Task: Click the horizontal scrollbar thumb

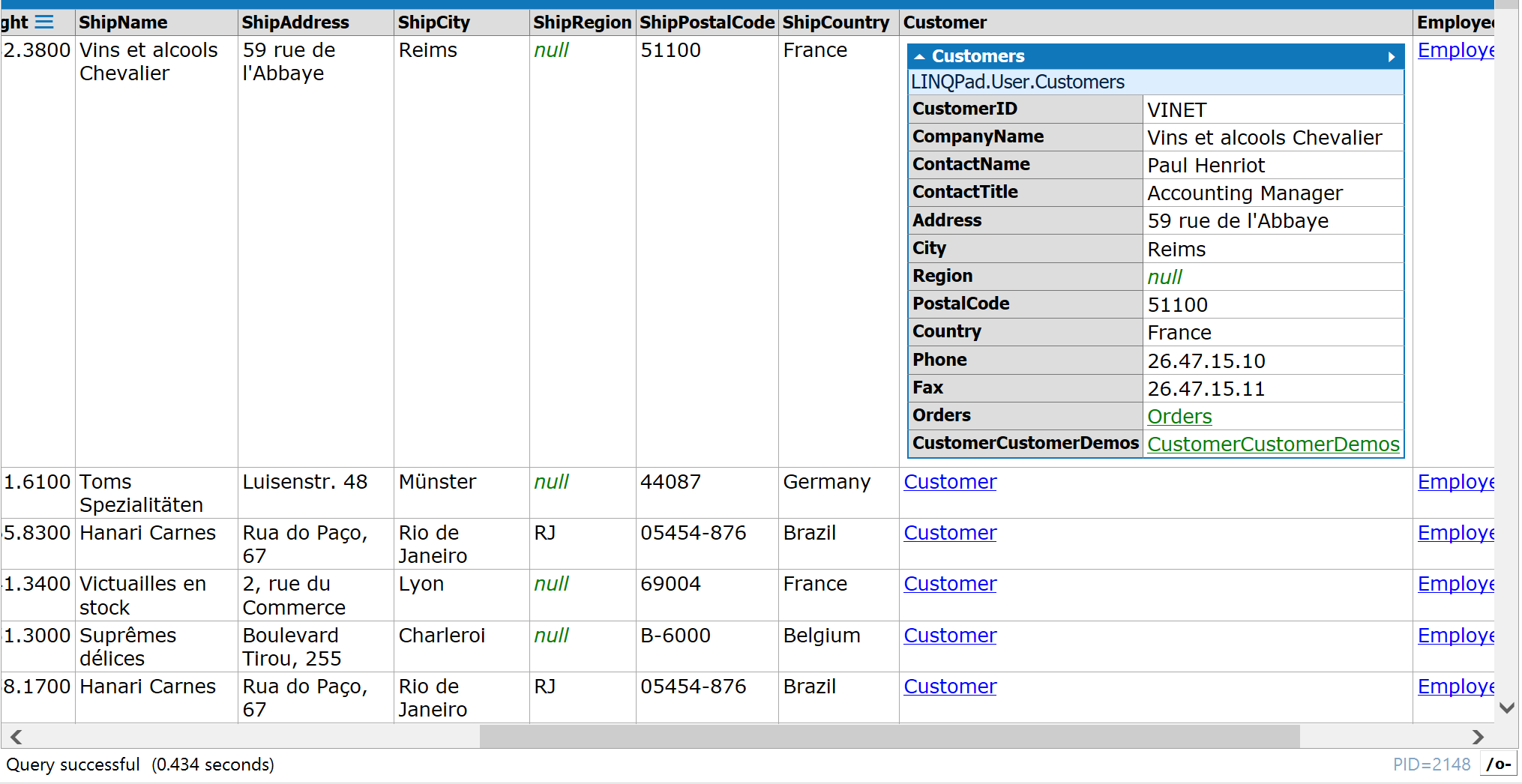Action: coord(888,737)
